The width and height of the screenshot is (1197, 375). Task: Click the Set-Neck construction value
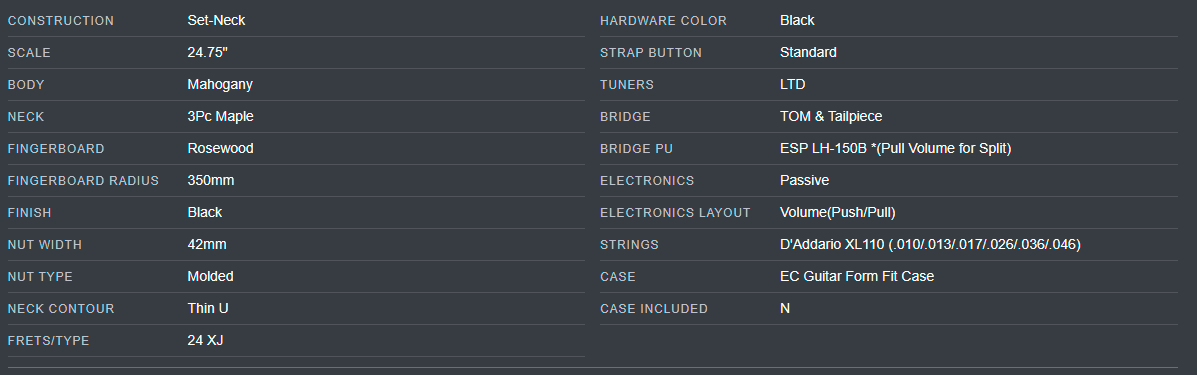(x=216, y=21)
